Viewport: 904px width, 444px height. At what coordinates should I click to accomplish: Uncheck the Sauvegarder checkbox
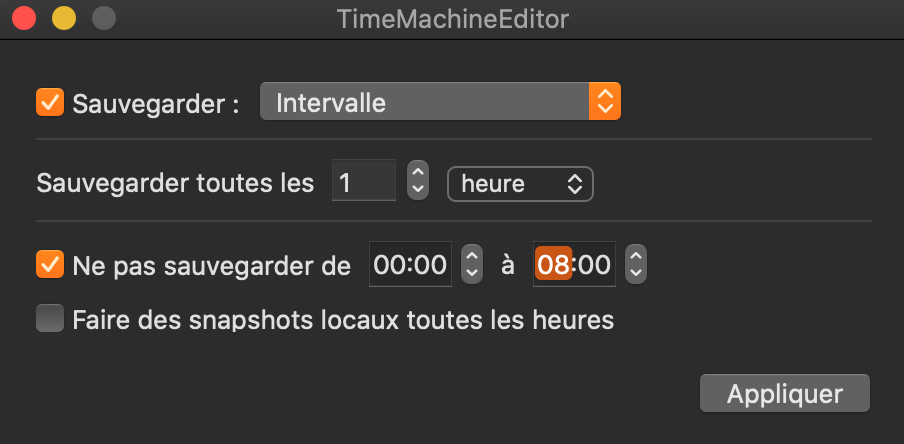click(50, 102)
